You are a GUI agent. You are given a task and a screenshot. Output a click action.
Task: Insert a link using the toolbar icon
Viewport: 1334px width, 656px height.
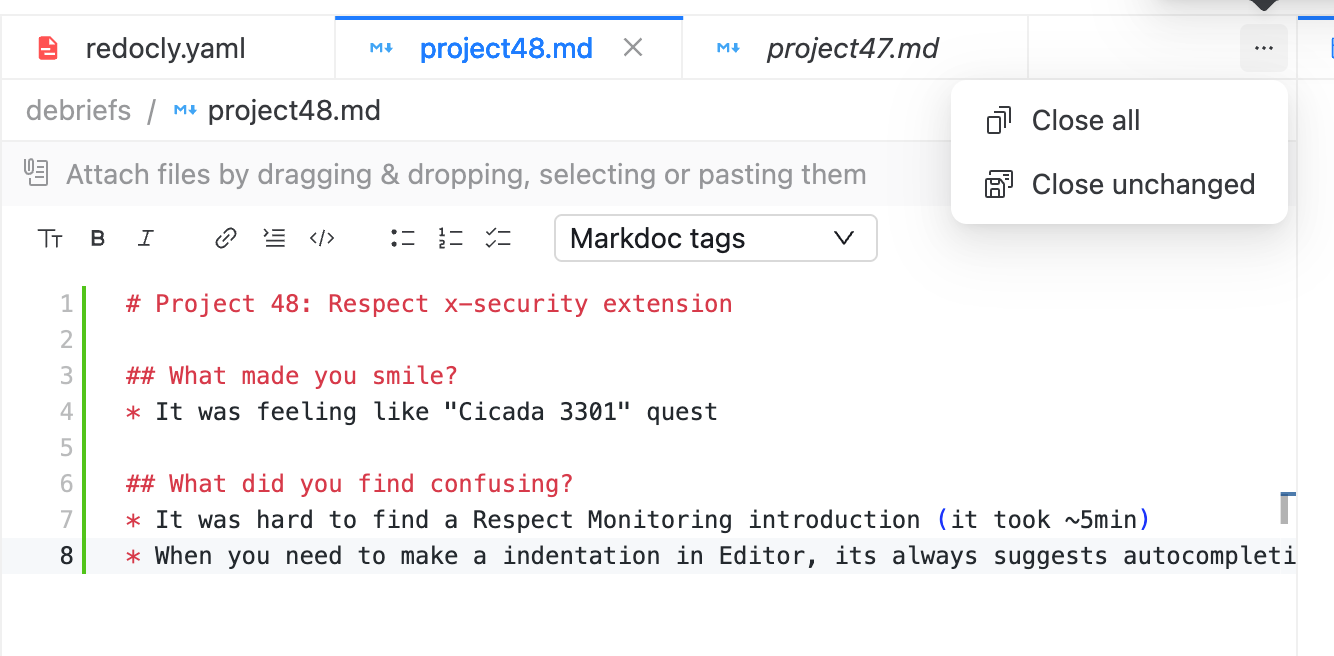226,238
